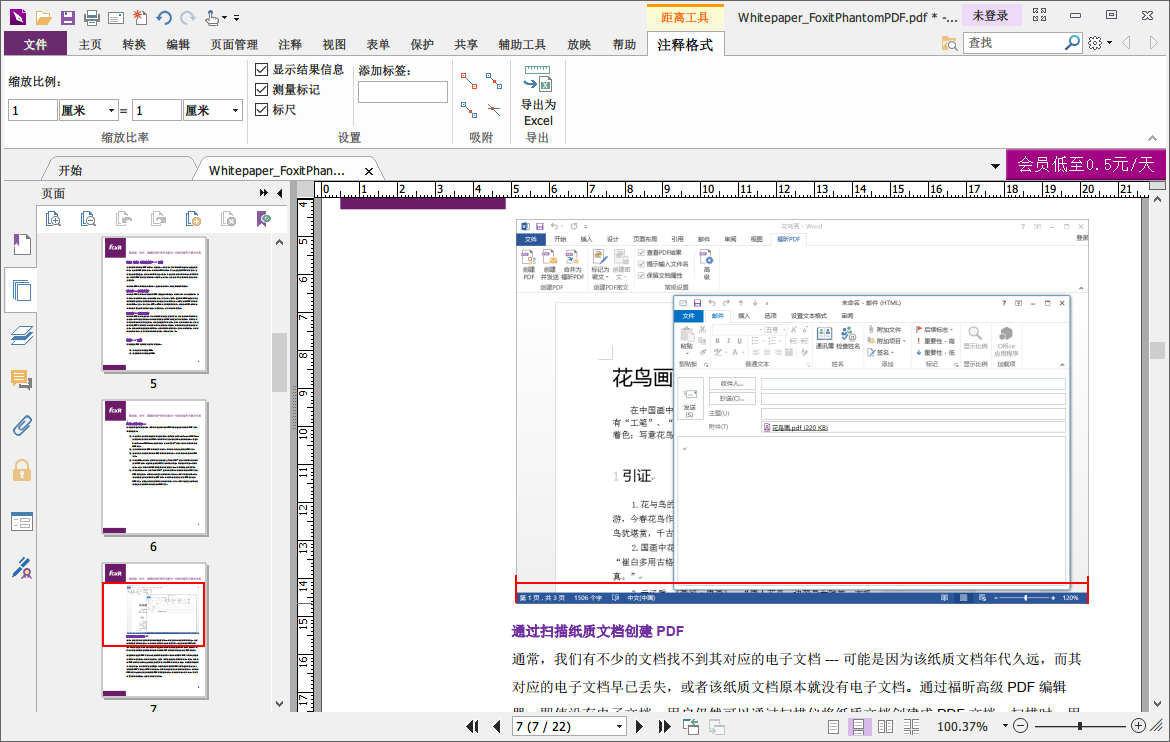Switch to facing pages view mode
Image resolution: width=1170 pixels, height=742 pixels.
(x=886, y=726)
